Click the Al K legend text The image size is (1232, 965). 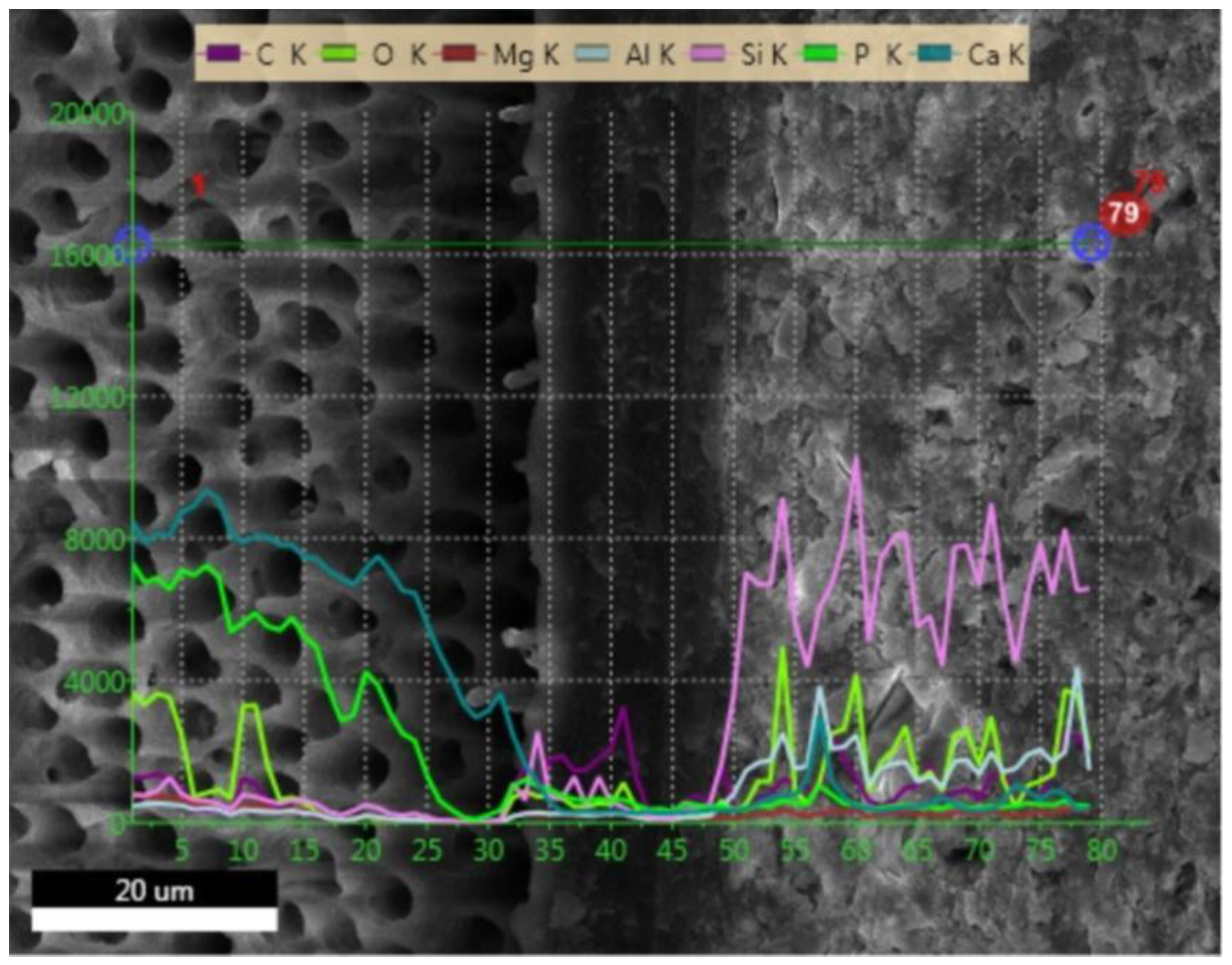click(650, 55)
